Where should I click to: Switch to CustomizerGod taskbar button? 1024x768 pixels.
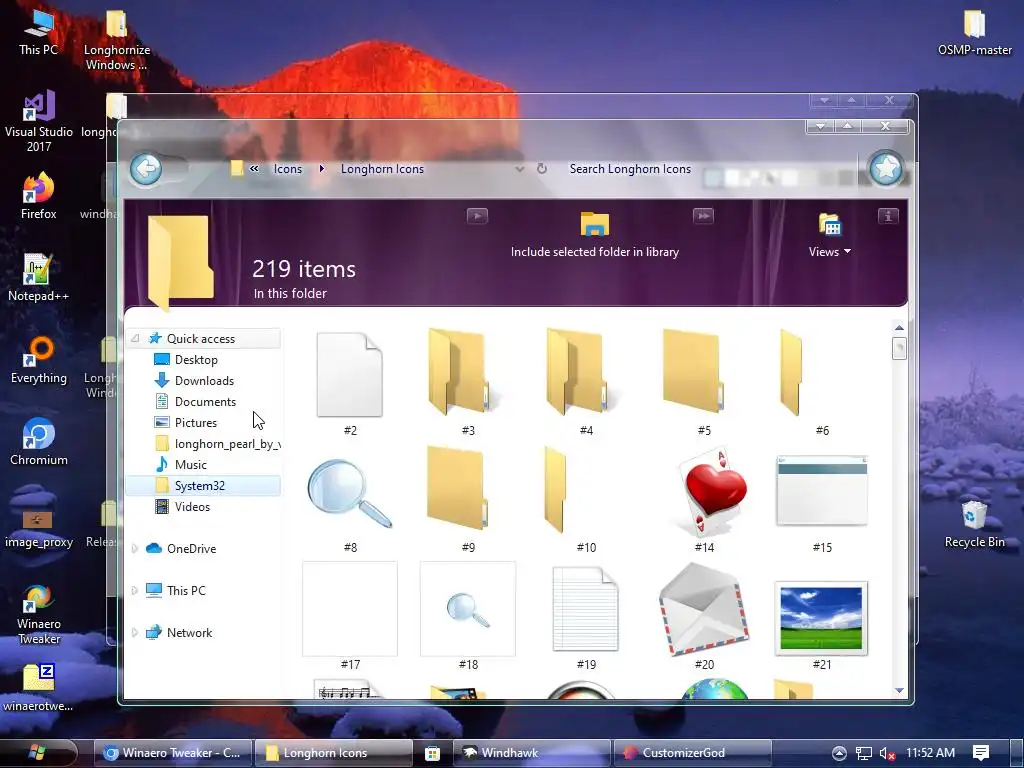coord(692,753)
